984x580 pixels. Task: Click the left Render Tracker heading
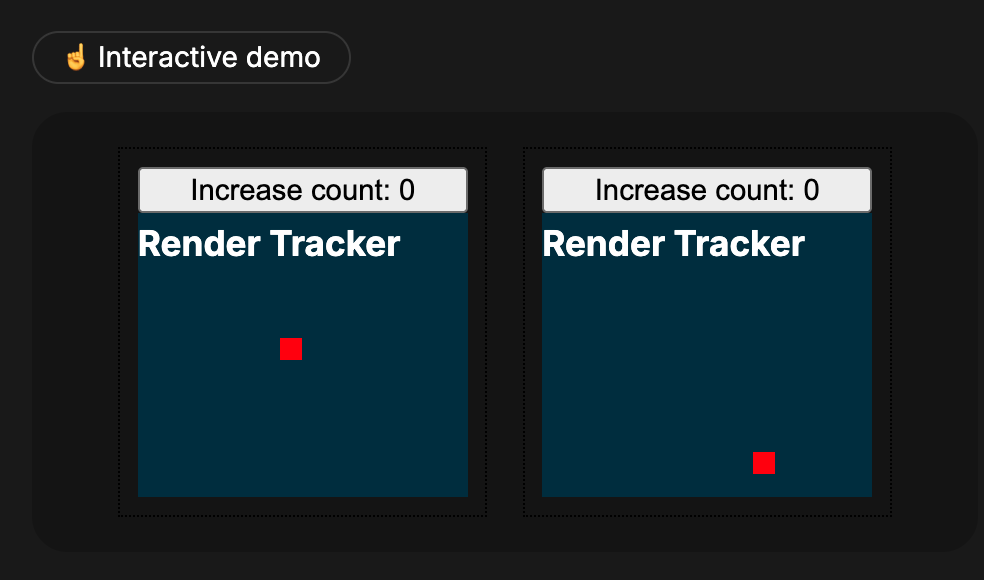pyautogui.click(x=269, y=244)
